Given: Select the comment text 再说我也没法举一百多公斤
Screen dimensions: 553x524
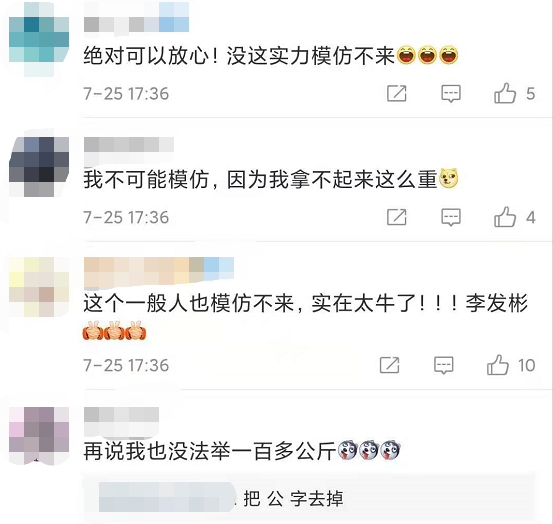Looking at the screenshot, I should coord(209,451).
